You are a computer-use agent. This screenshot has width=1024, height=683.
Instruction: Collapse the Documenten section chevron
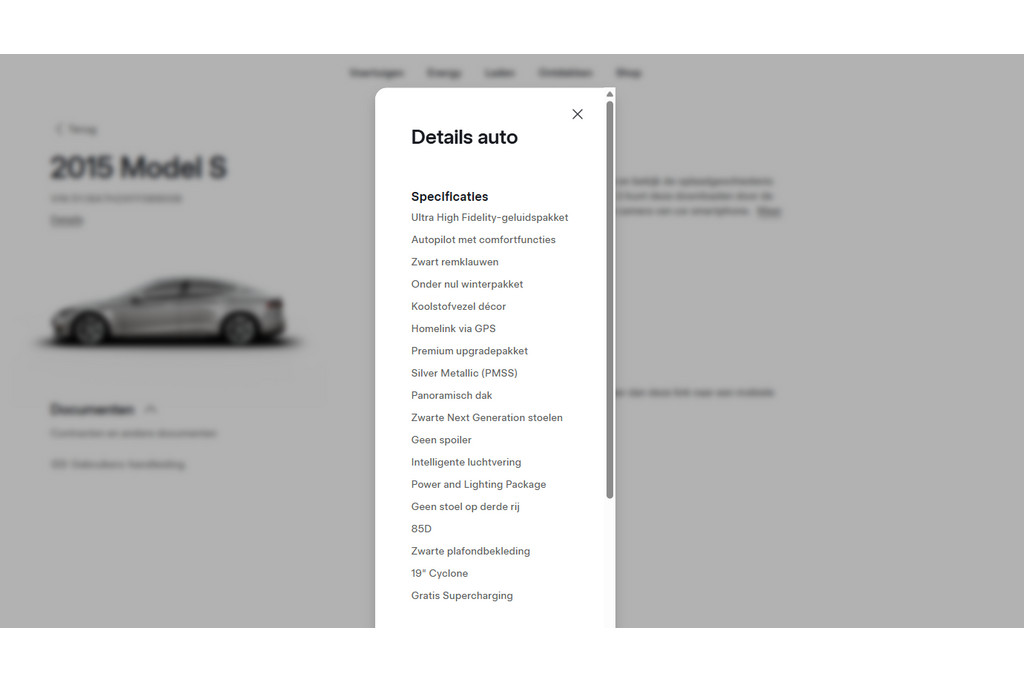click(x=150, y=409)
